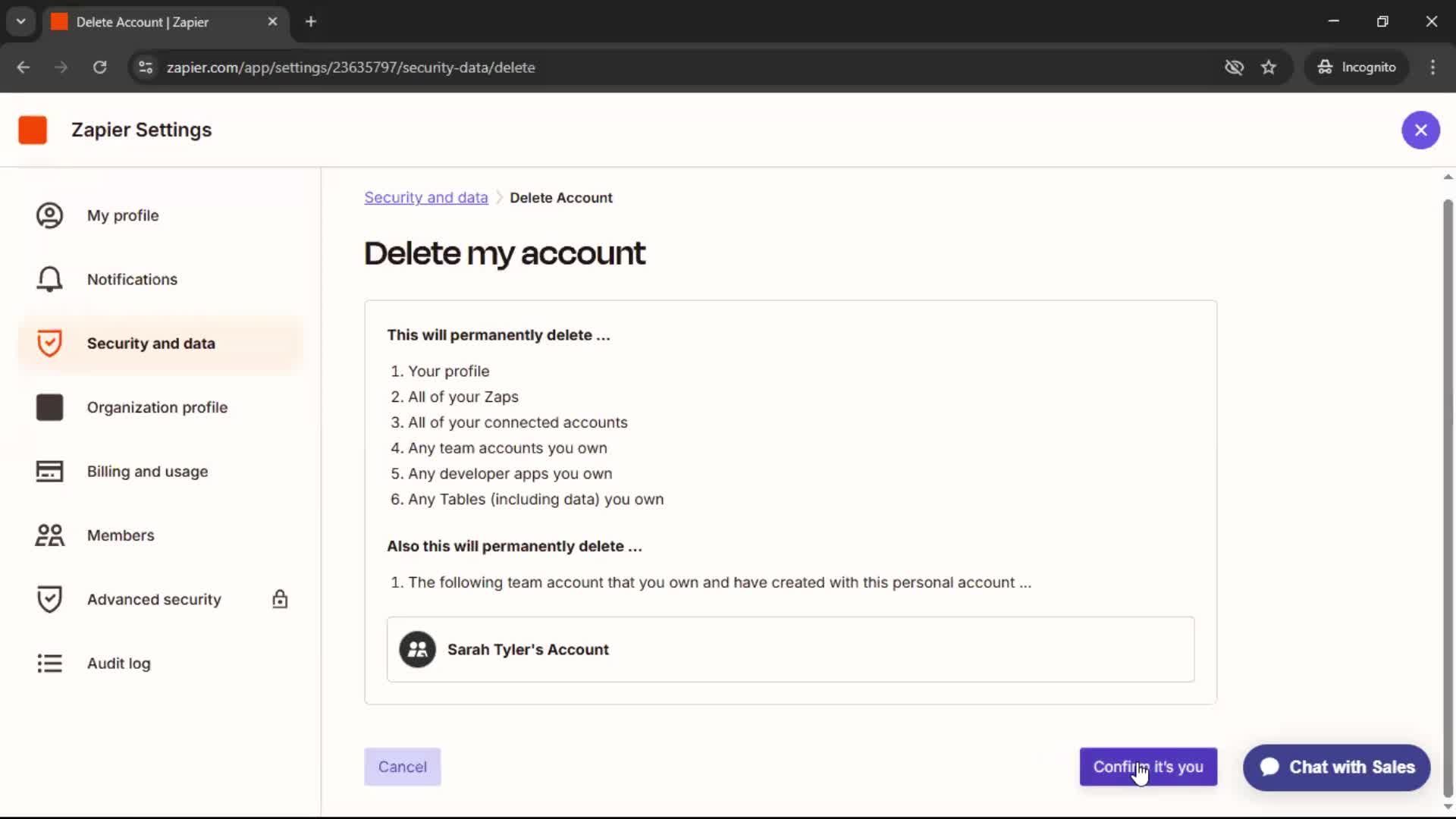Click the team avatar icon for Sarah Tyler's Account
1456x819 pixels.
pos(417,649)
